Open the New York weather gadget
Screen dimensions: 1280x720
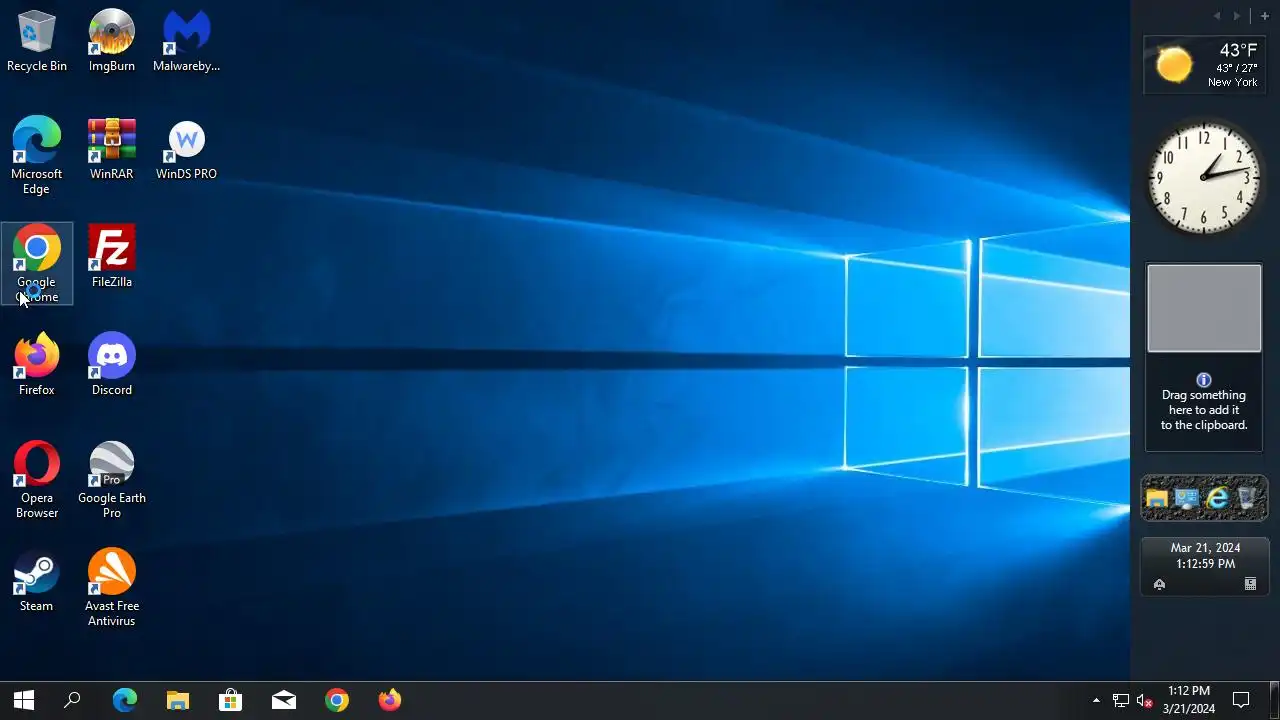(1204, 65)
